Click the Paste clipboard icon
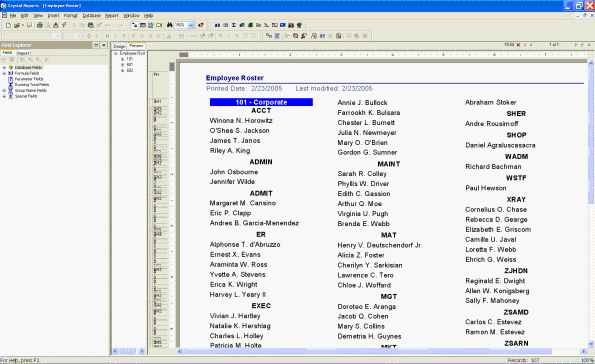Screen dimensions: 595x364 [91, 25]
